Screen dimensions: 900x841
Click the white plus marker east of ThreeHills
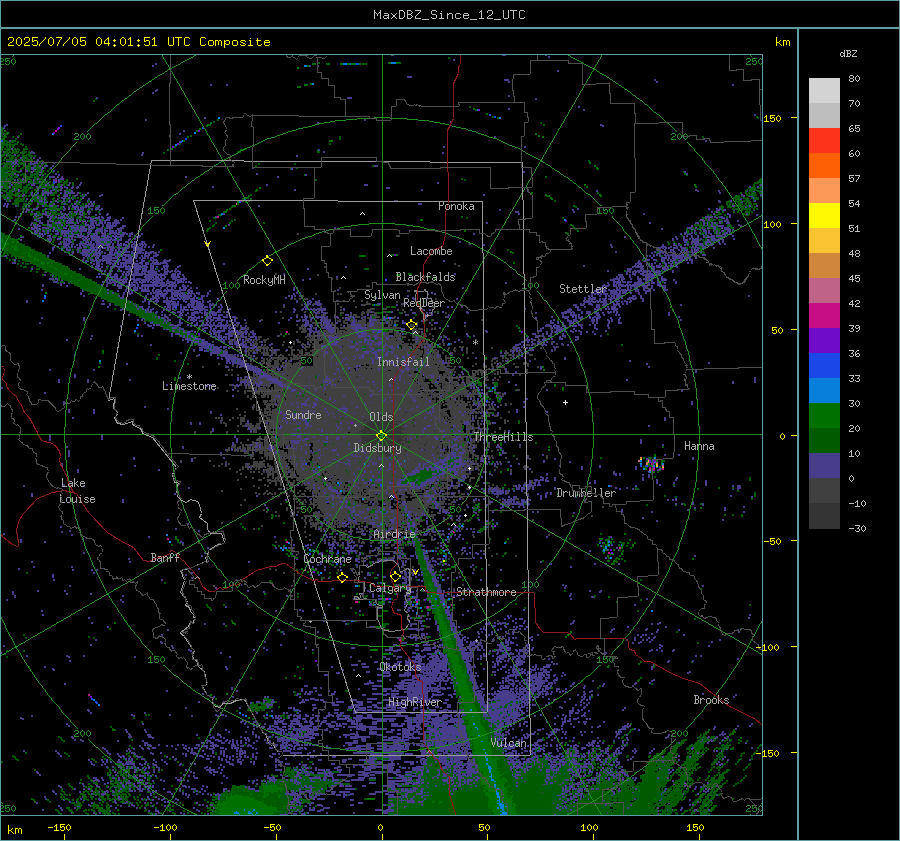pos(565,402)
